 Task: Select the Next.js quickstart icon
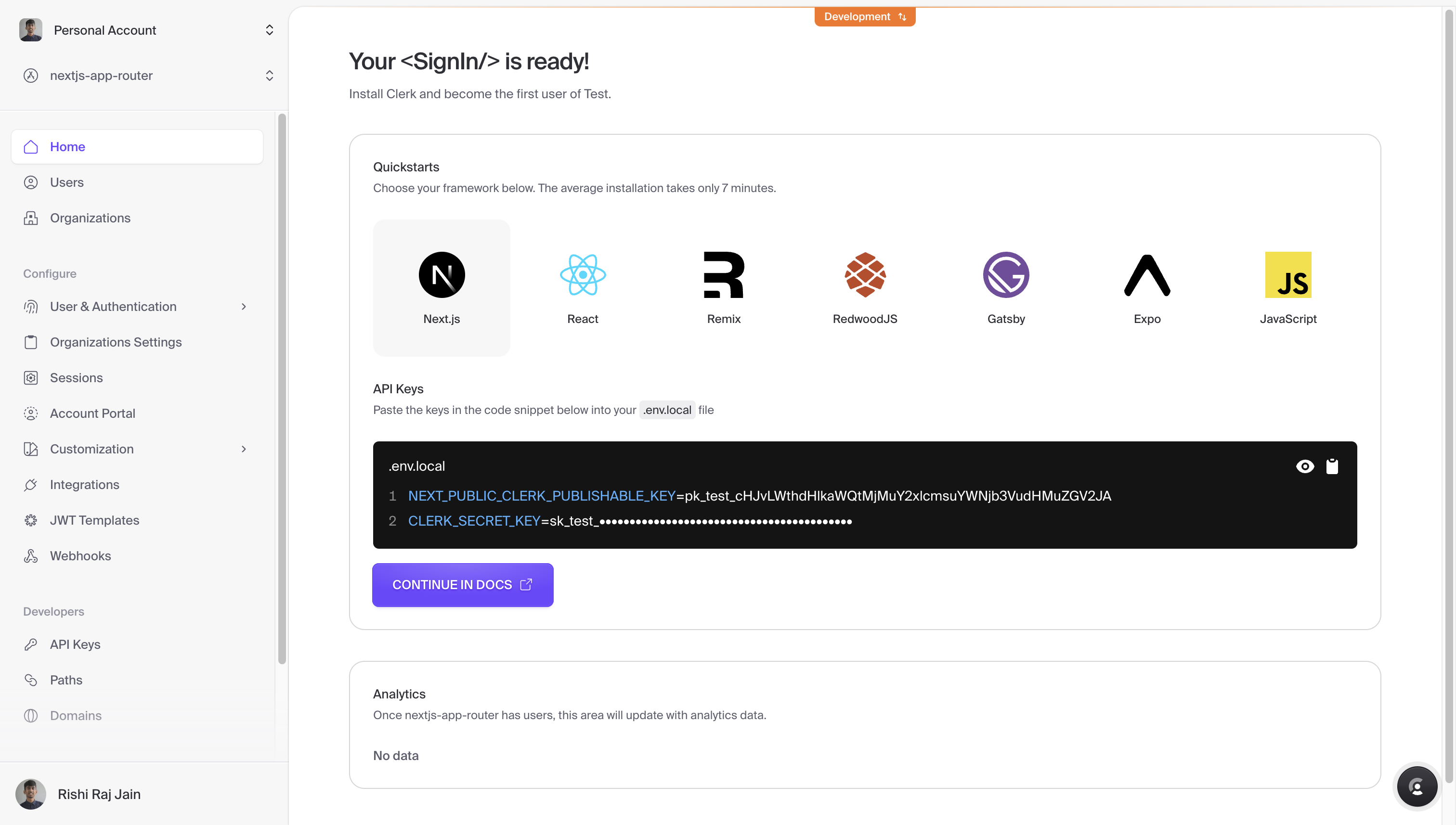coord(442,275)
